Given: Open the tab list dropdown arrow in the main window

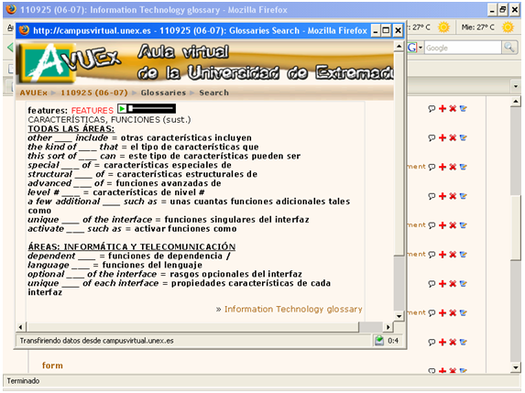Looking at the screenshot, I should tap(515, 87).
